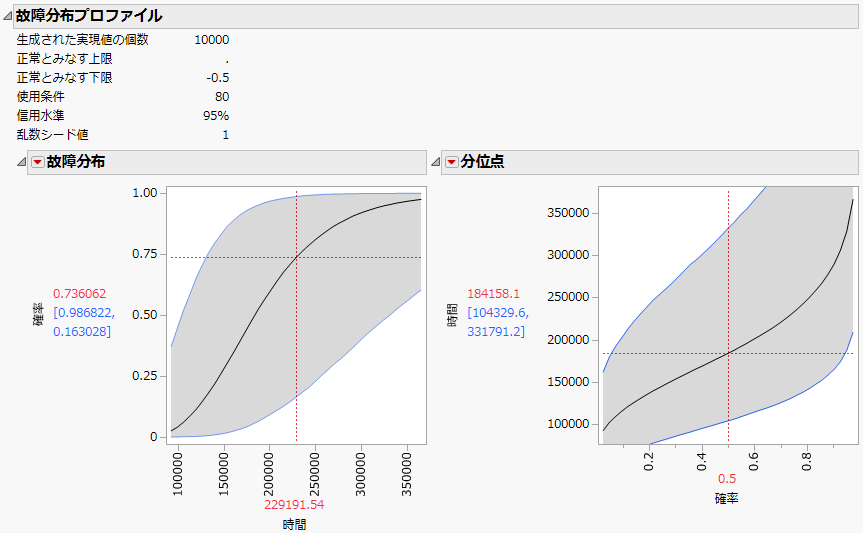Click the 150000 tick on failure x-axis
The image size is (863, 533).
click(x=224, y=474)
